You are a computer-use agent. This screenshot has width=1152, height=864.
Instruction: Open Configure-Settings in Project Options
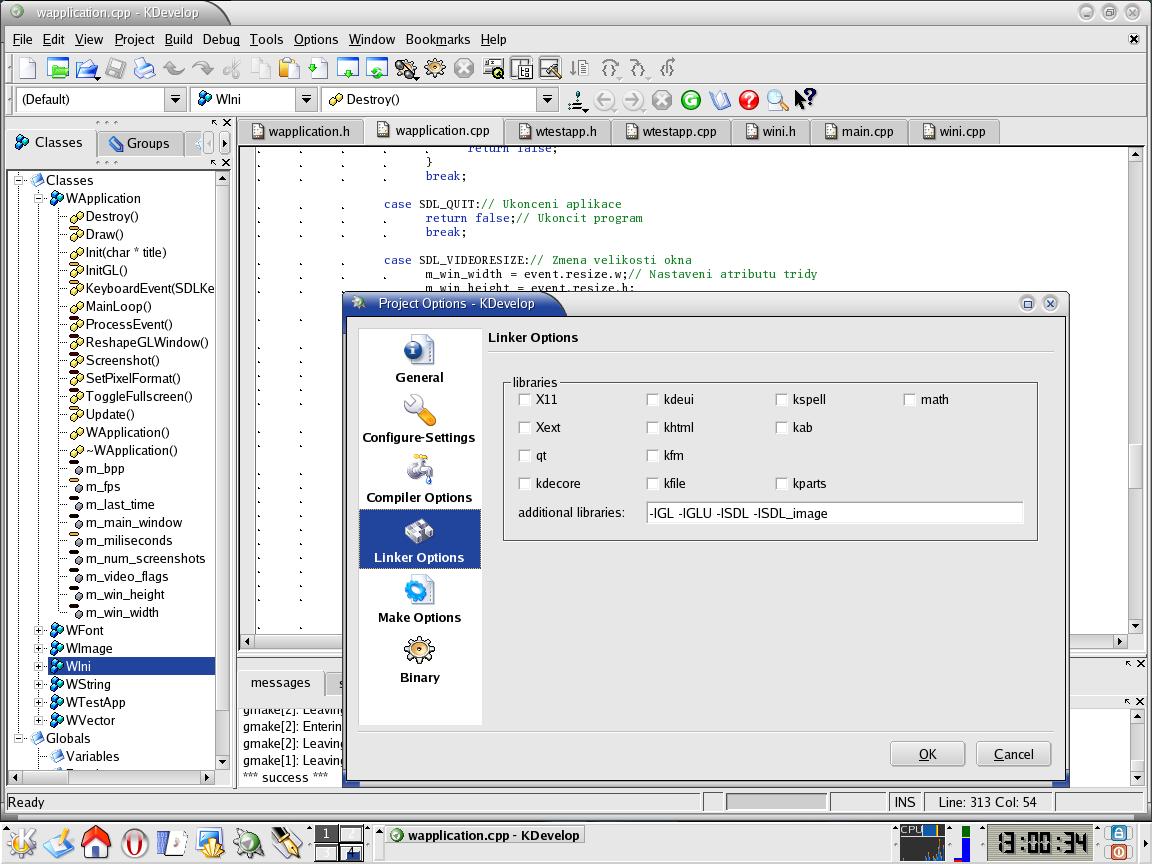tap(420, 420)
